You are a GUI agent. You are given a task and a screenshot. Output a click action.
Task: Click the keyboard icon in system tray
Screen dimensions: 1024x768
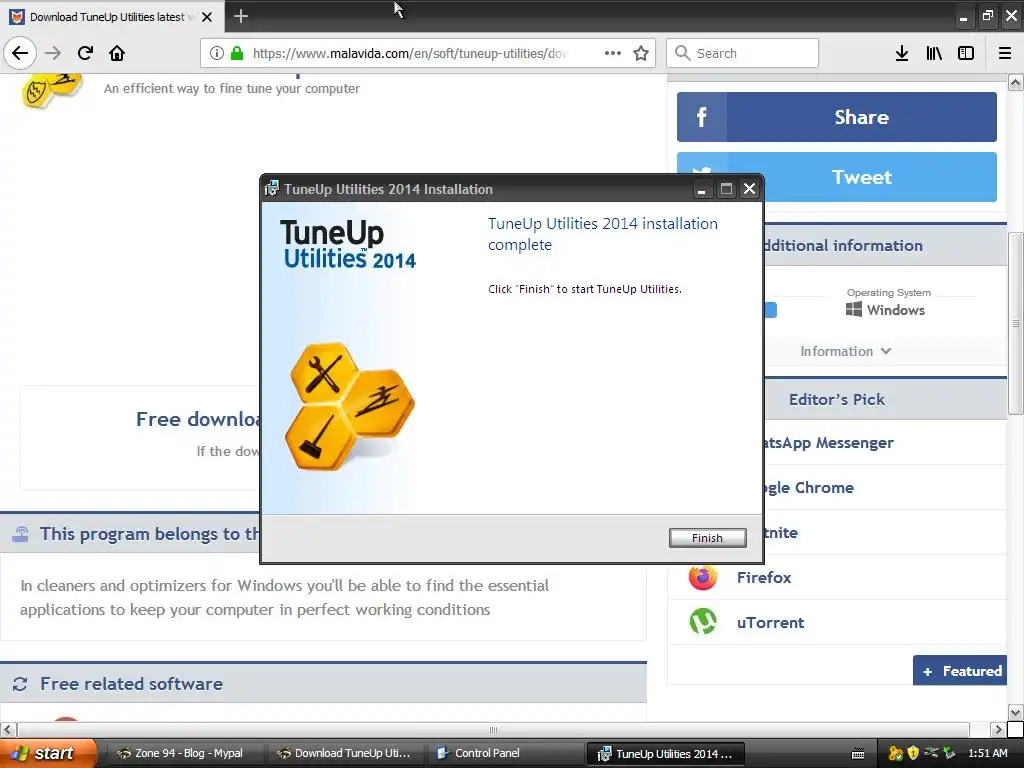click(858, 754)
